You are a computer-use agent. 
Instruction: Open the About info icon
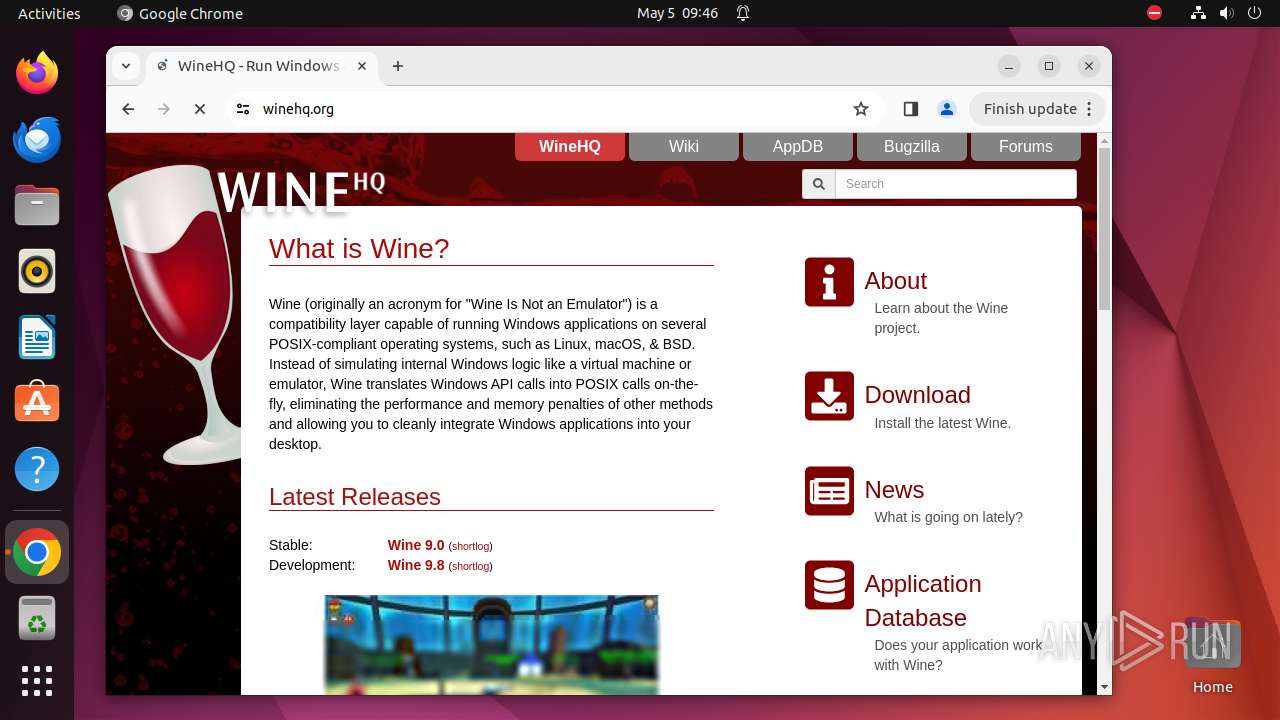tap(829, 282)
